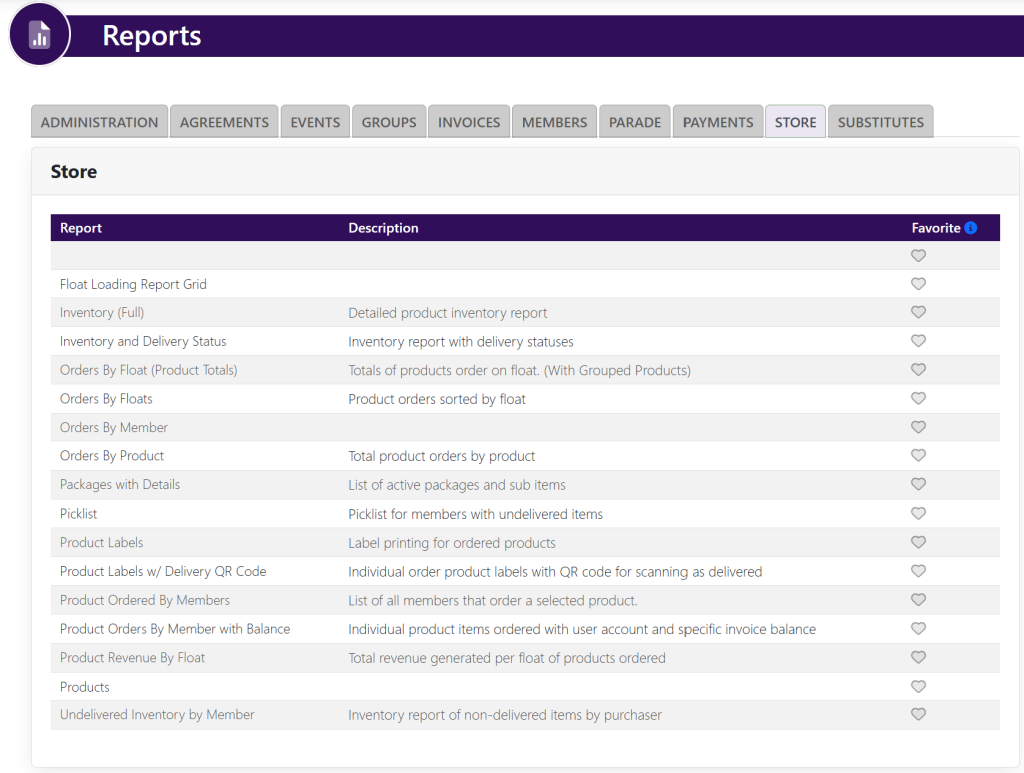Click heart for Packages with Details

[x=918, y=484]
